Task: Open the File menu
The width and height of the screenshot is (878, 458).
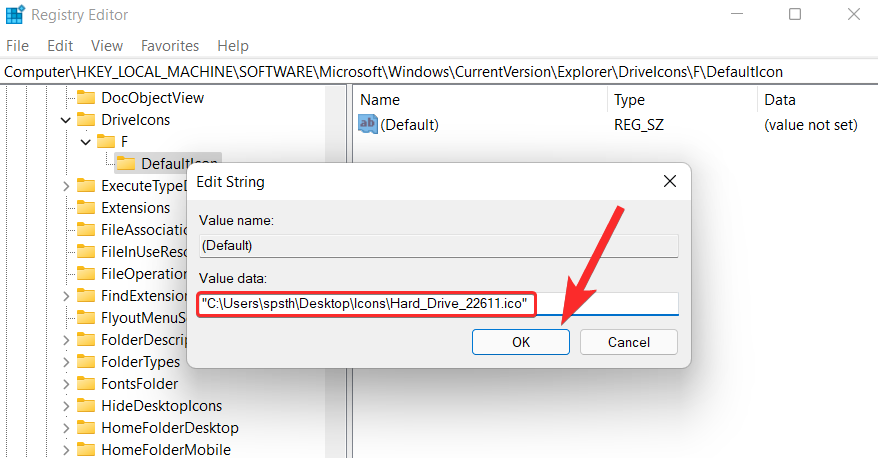Action: point(17,46)
